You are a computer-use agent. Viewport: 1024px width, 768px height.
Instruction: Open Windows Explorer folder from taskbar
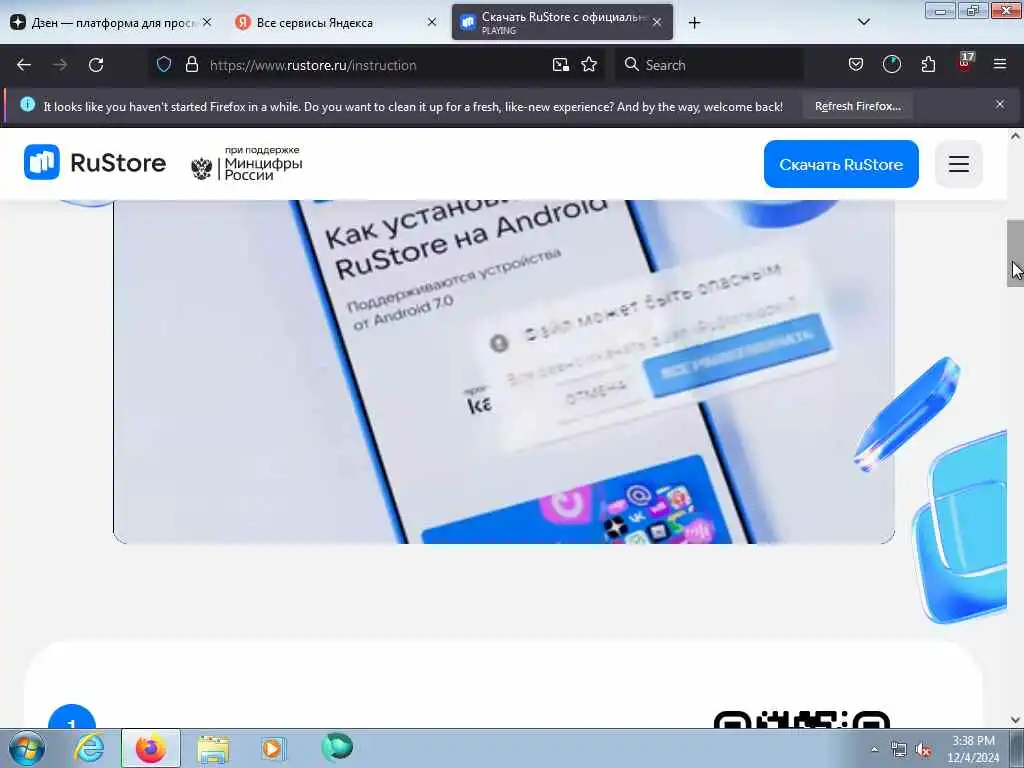point(213,748)
